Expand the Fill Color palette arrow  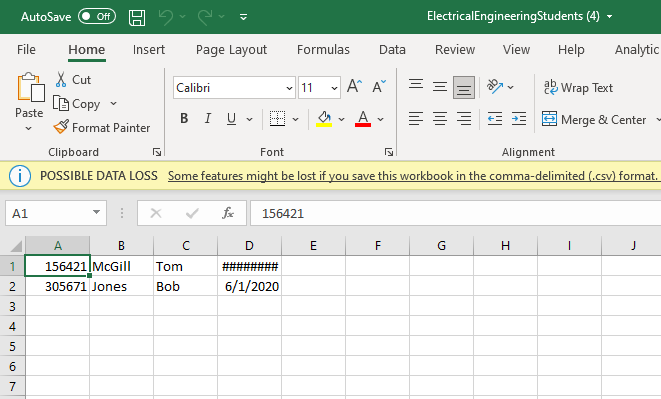click(341, 119)
